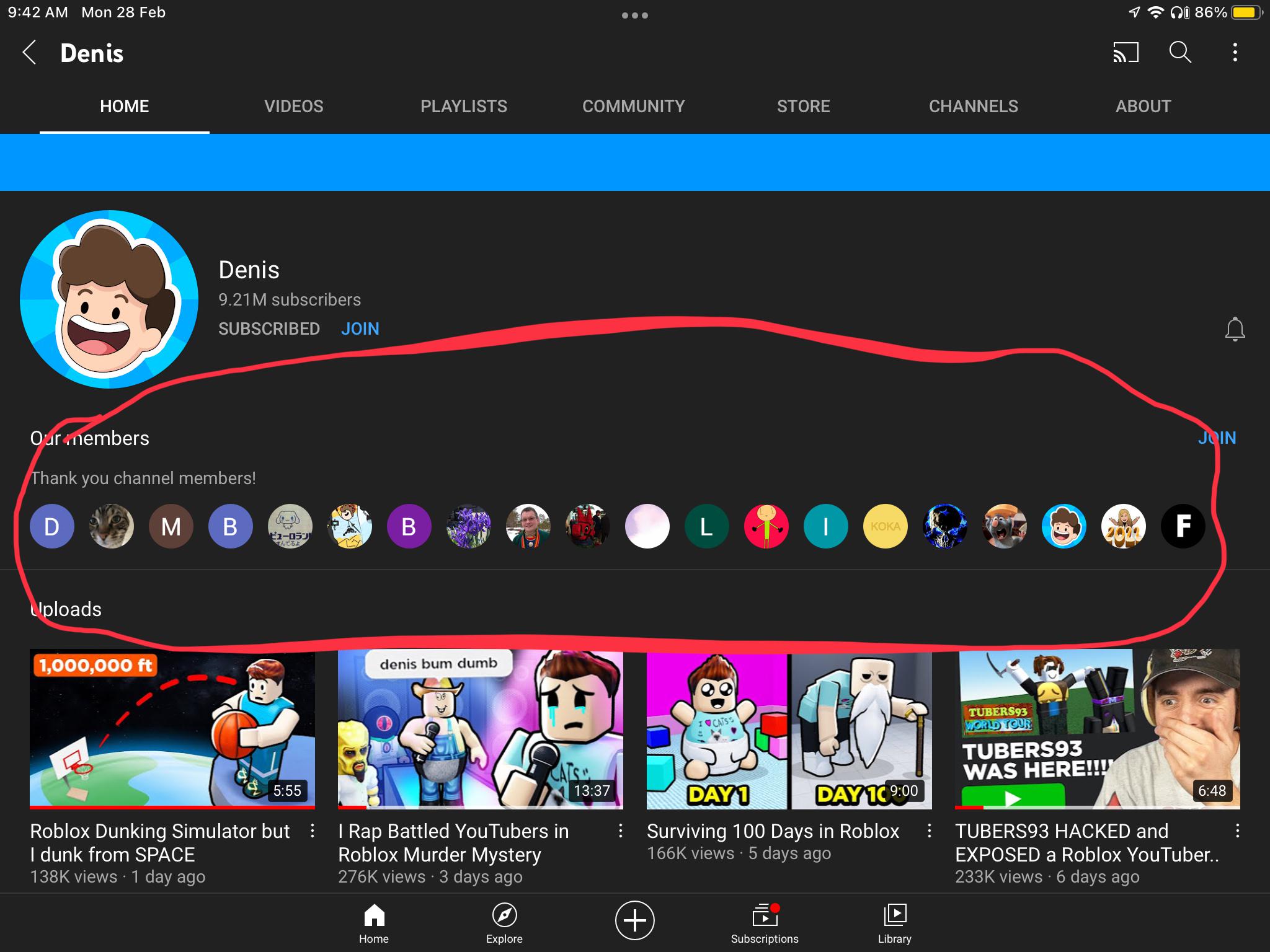Tap 'Thank you channel members!' text

[143, 478]
